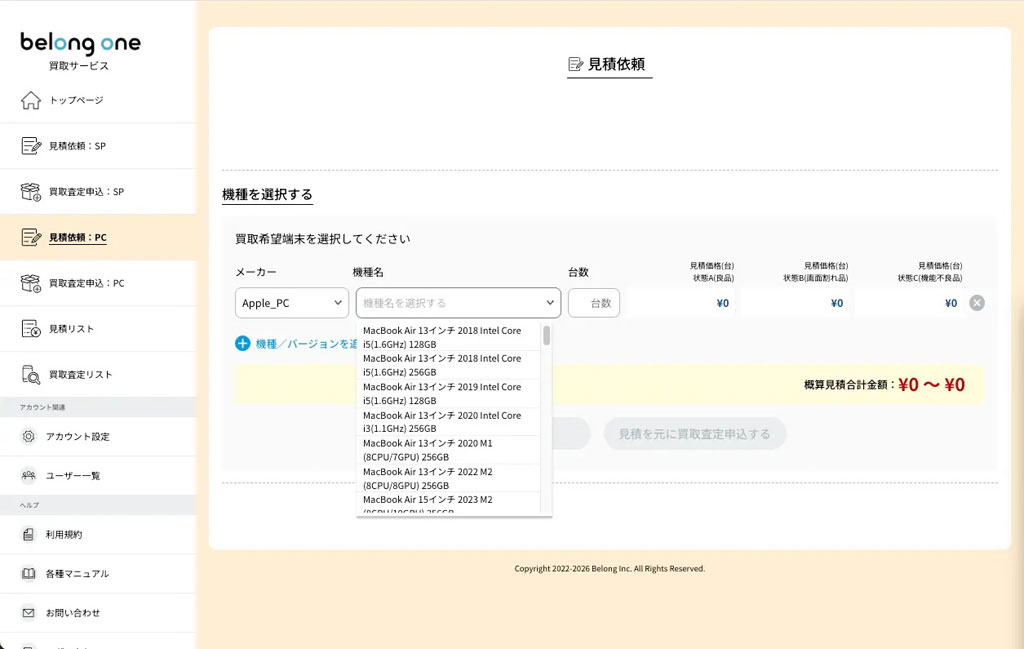
Task: Open the メーカー dropdown showing Apple_PC
Action: 292,303
